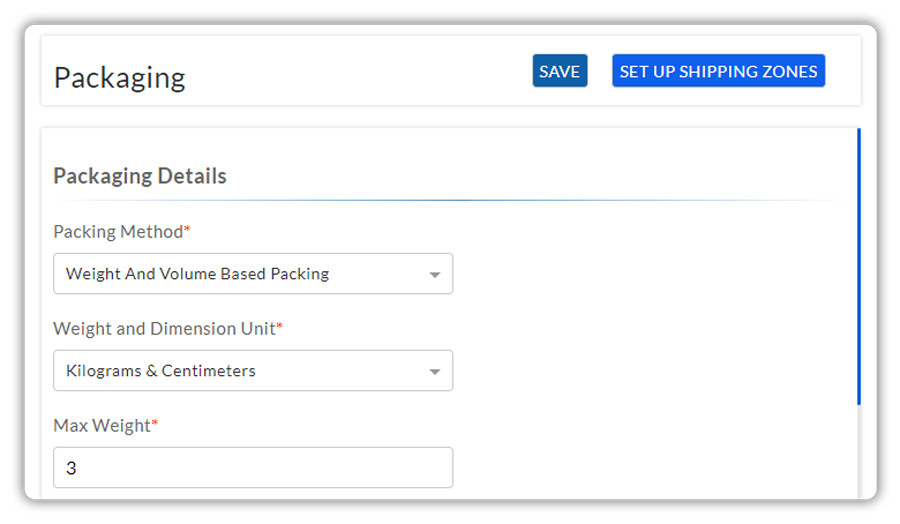This screenshot has width=900, height=524.
Task: Open the Weight And Volume Based Packing combo box
Action: (x=253, y=274)
